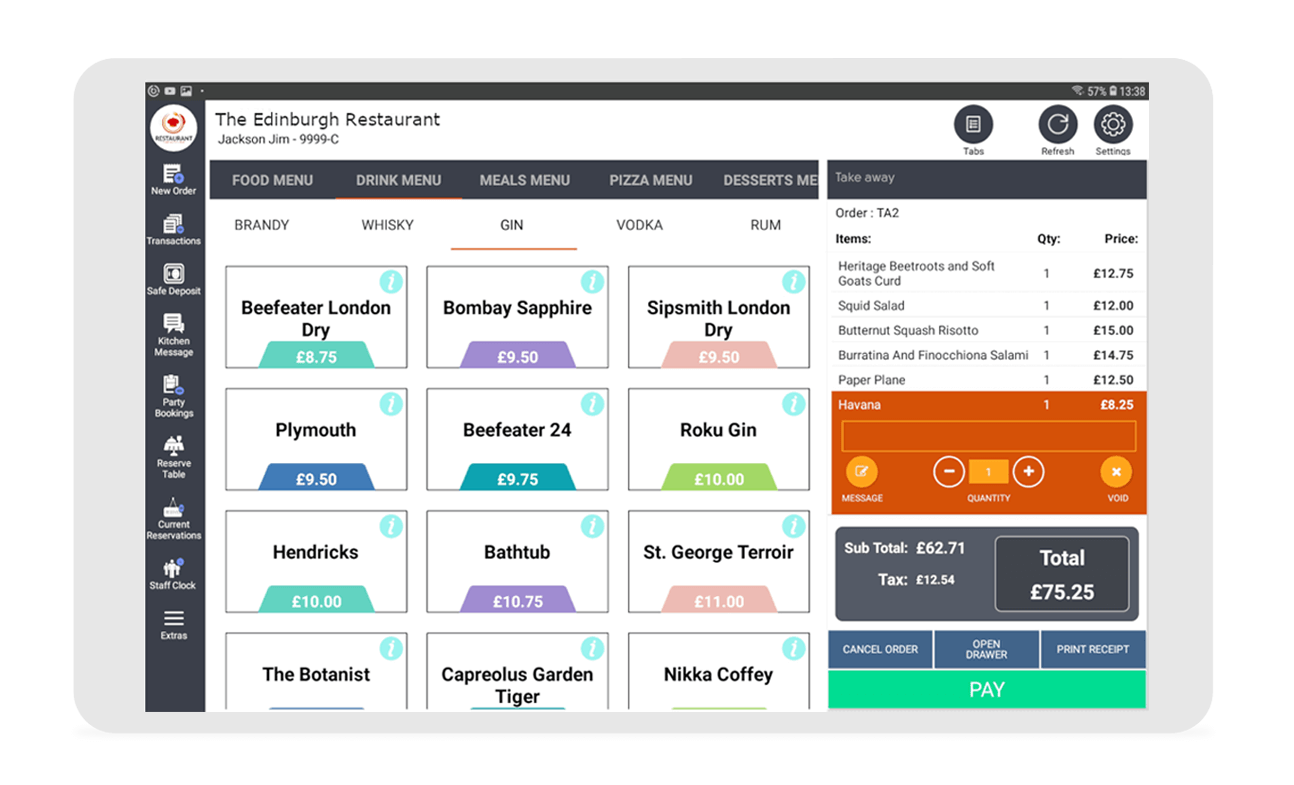
Task: Decrease Havana quantity with minus button
Action: click(949, 472)
